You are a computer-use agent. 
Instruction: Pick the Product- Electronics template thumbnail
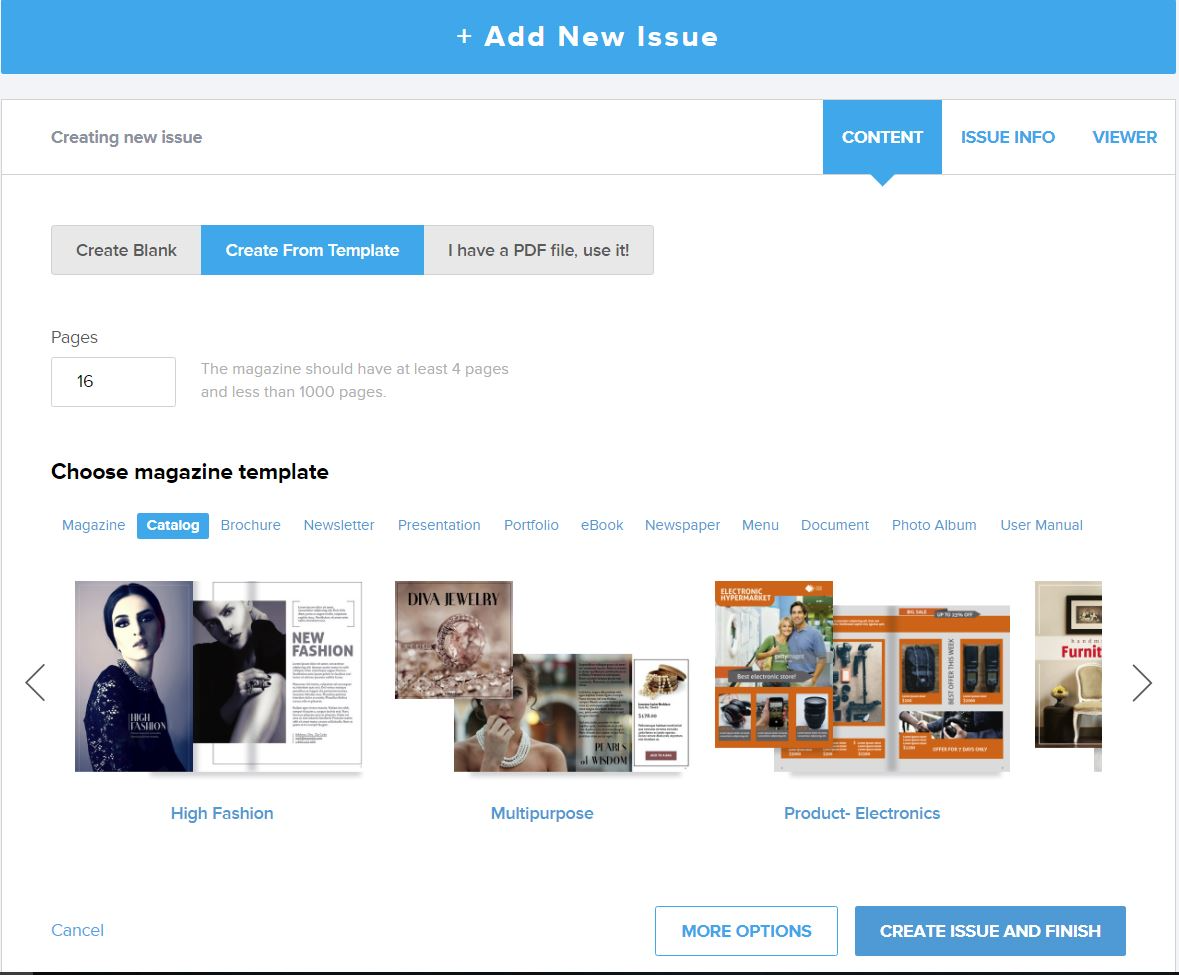click(x=862, y=676)
